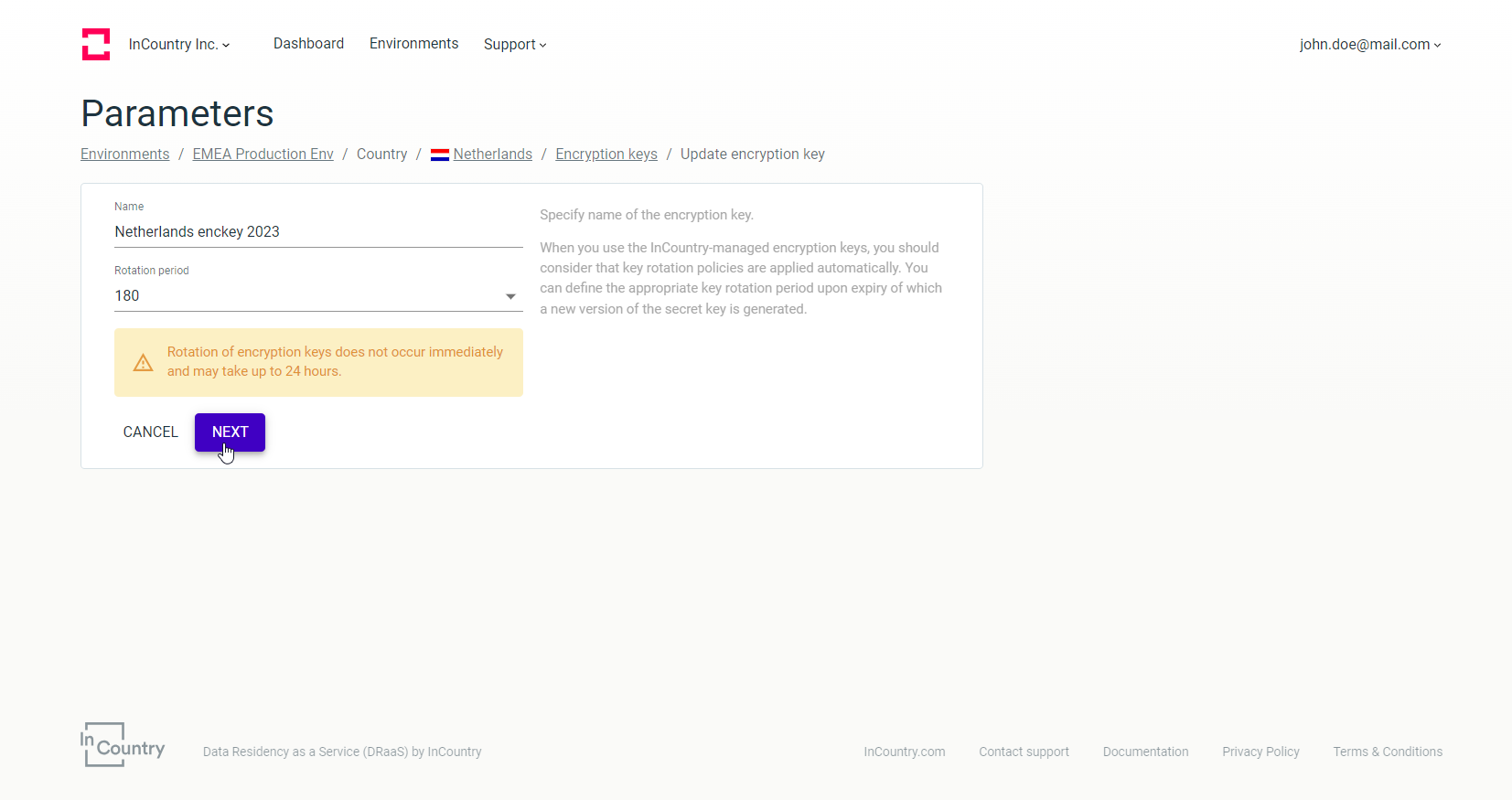This screenshot has width=1512, height=800.
Task: Click 'Specify name of the encryption key.' text
Action: (x=647, y=215)
